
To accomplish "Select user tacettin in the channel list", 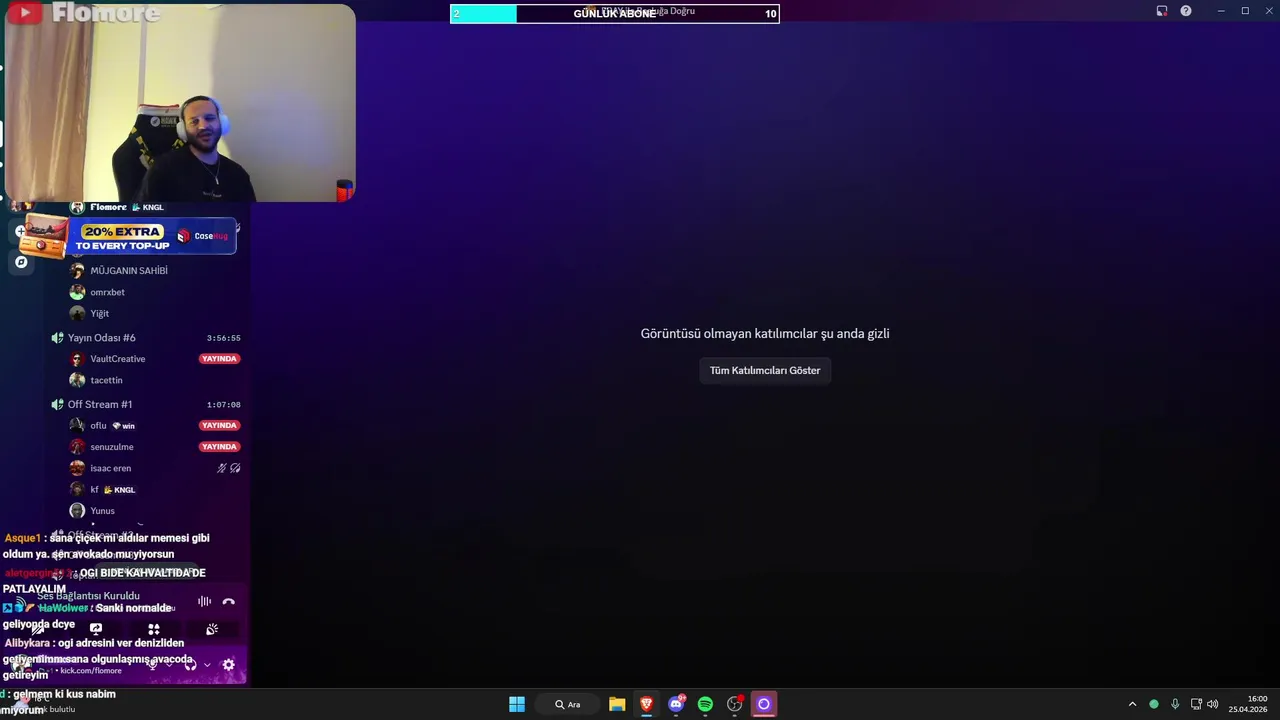I will [x=106, y=380].
